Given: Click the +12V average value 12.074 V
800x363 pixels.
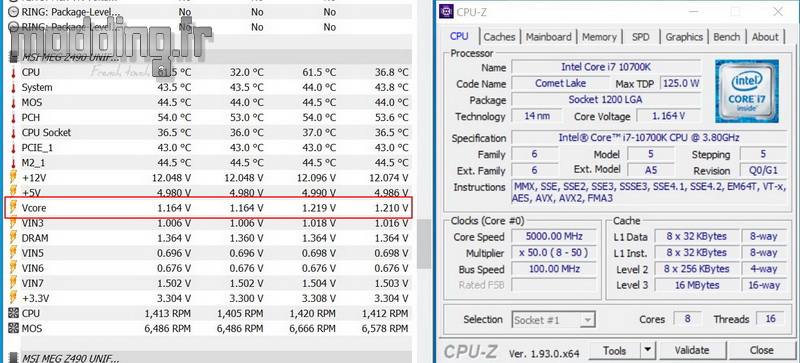Looking at the screenshot, I should (388, 178).
